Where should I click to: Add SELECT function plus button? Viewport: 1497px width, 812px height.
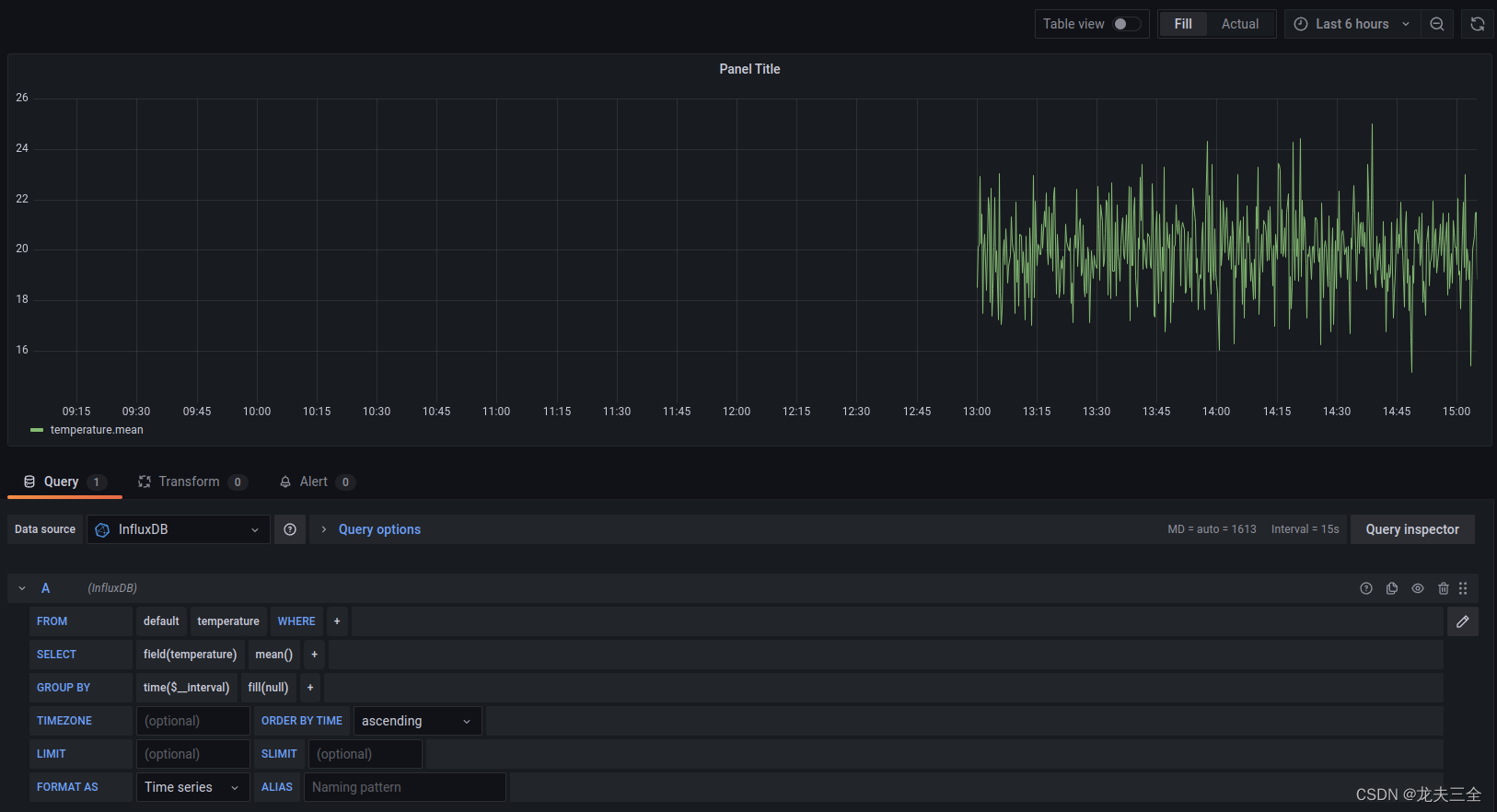(314, 655)
